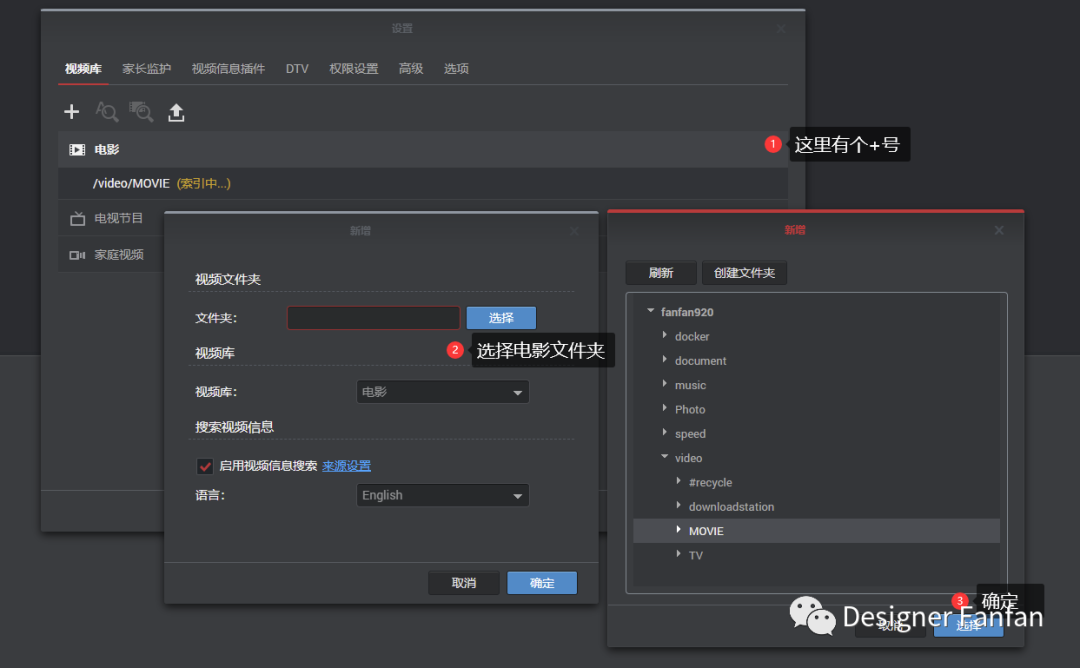
Task: Click the plus icon to add a video folder
Action: click(71, 112)
